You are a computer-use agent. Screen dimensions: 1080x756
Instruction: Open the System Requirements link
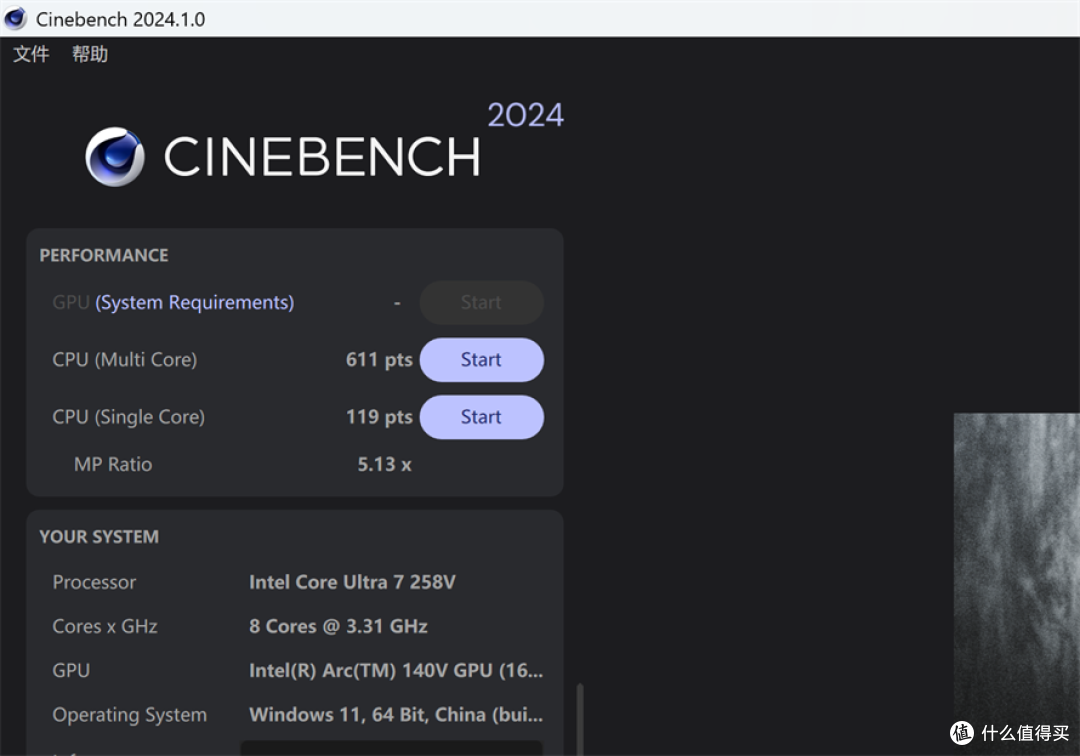(195, 302)
